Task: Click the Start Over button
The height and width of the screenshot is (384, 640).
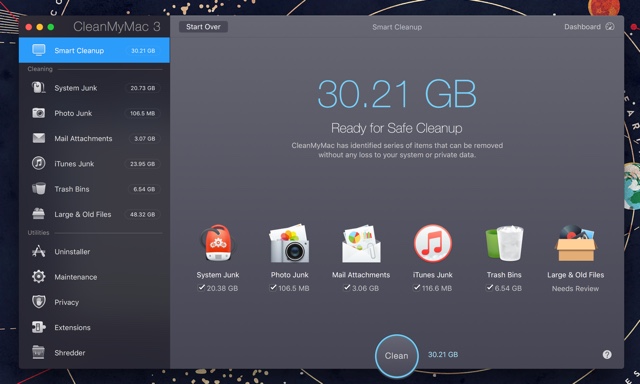Action: [x=203, y=27]
